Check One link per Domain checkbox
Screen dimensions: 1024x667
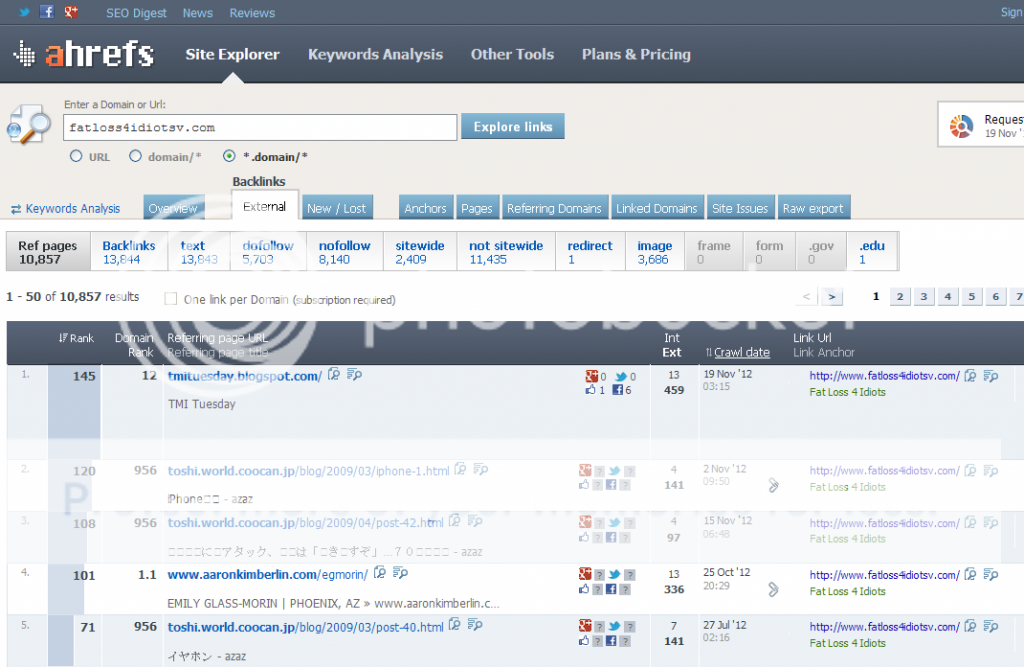[171, 299]
